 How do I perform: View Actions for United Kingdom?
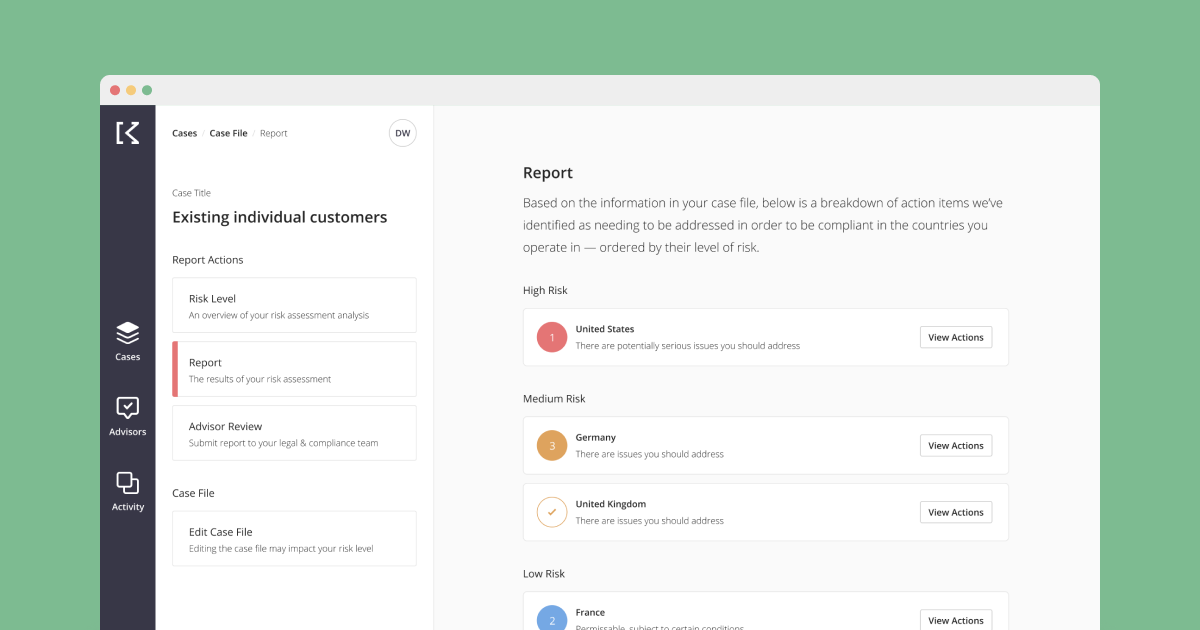(x=955, y=512)
